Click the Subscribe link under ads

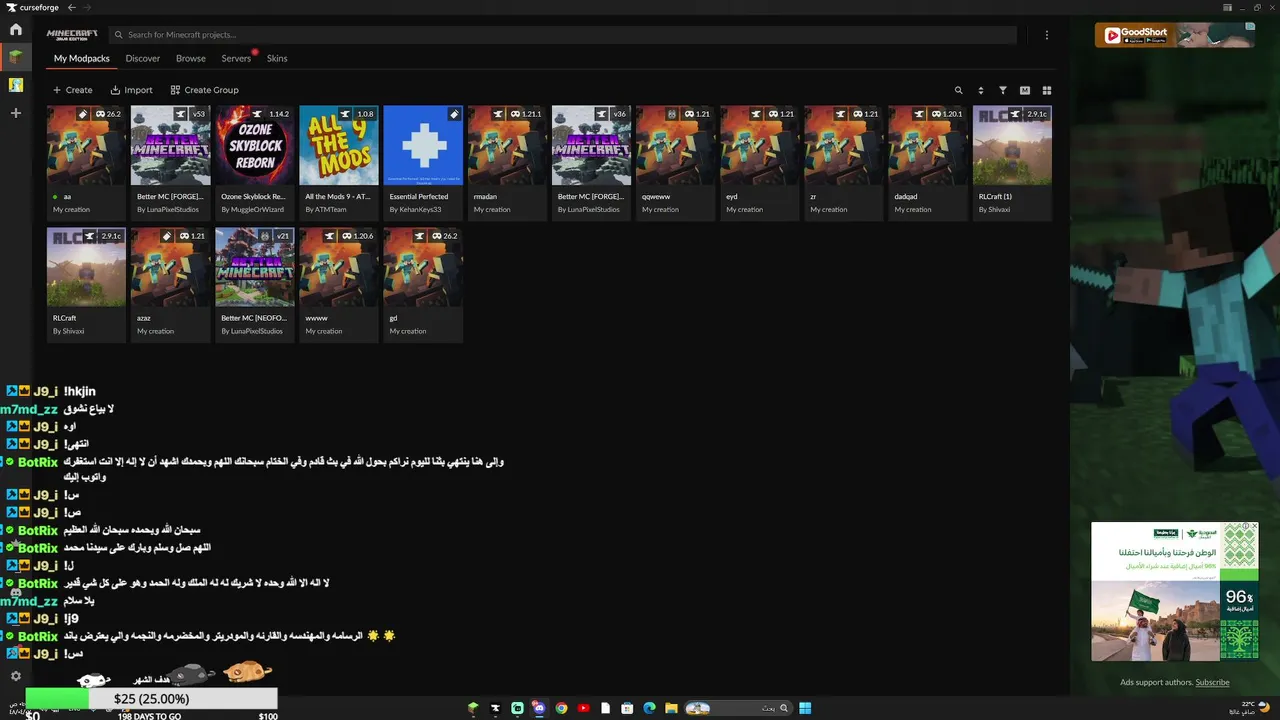1212,682
